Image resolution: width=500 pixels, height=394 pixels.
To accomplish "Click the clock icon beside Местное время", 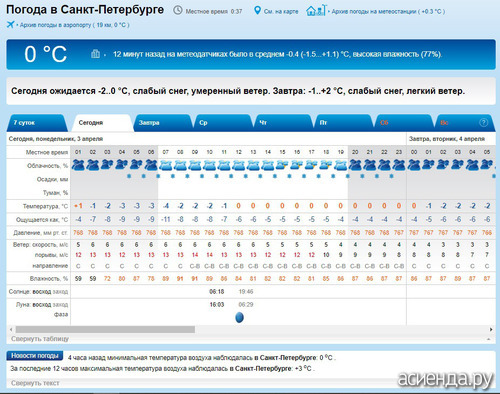I will (178, 10).
